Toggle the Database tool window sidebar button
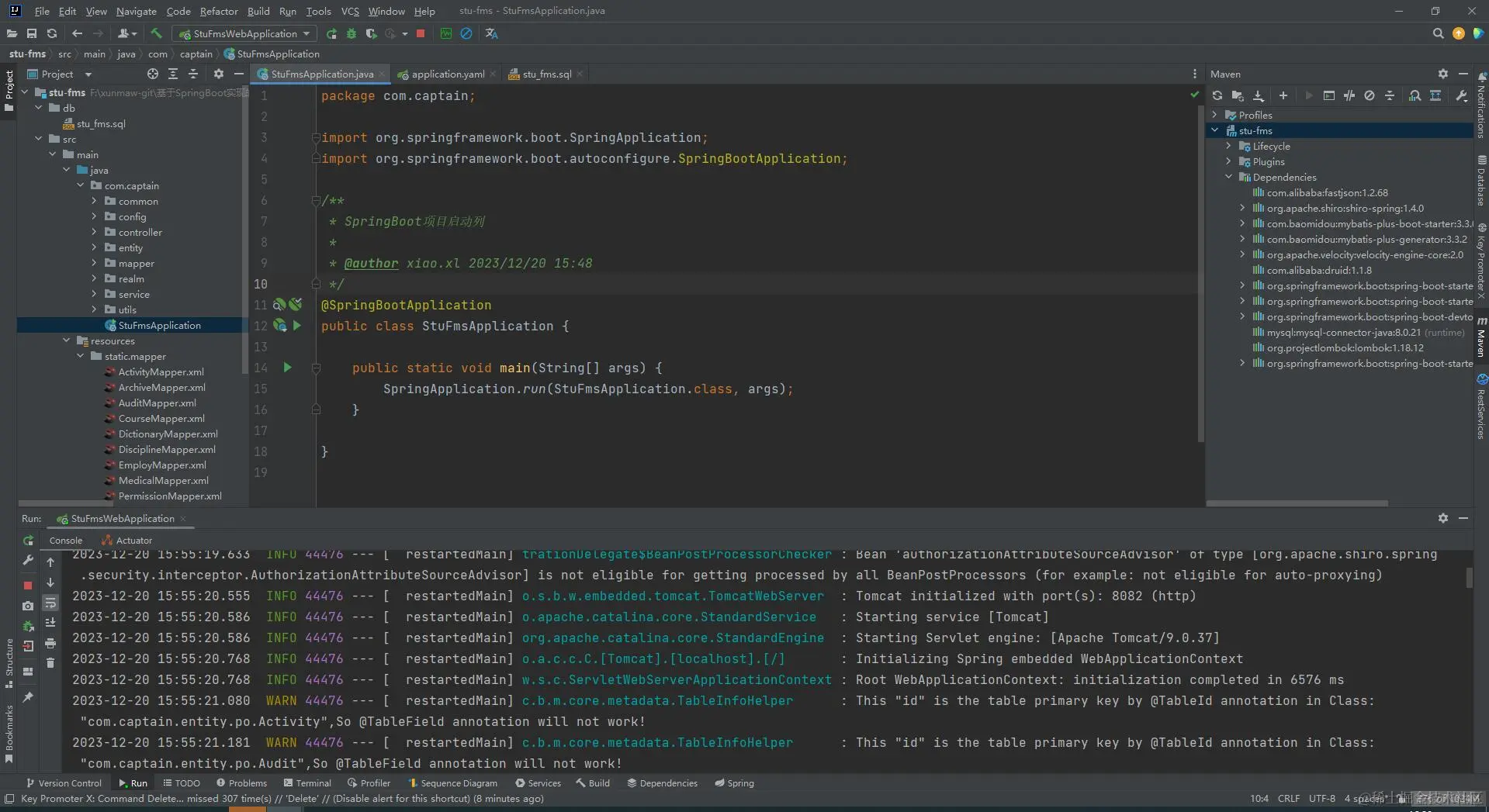This screenshot has height=812, width=1489. [x=1481, y=180]
